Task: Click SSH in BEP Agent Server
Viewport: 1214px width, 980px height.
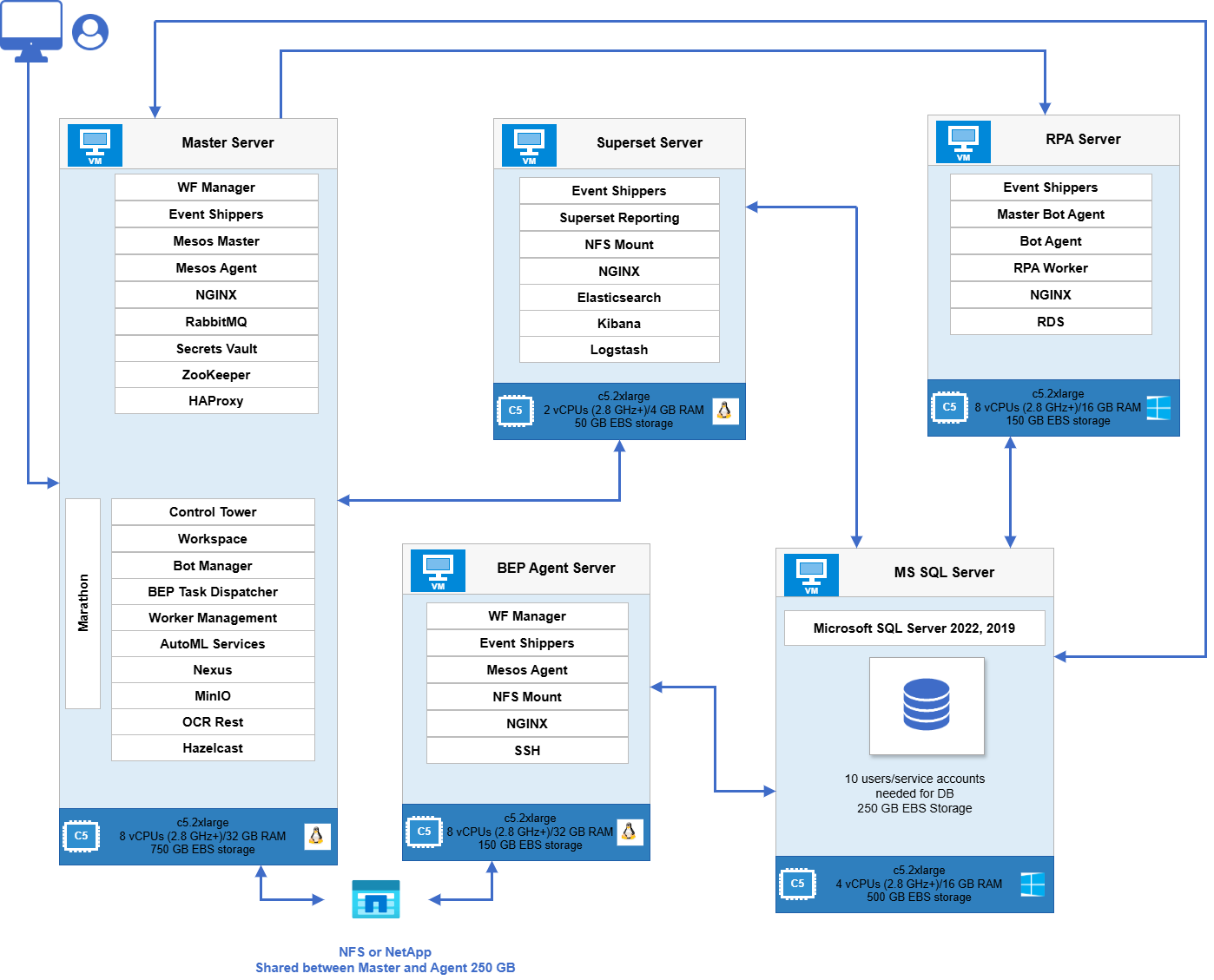Action: 527,751
